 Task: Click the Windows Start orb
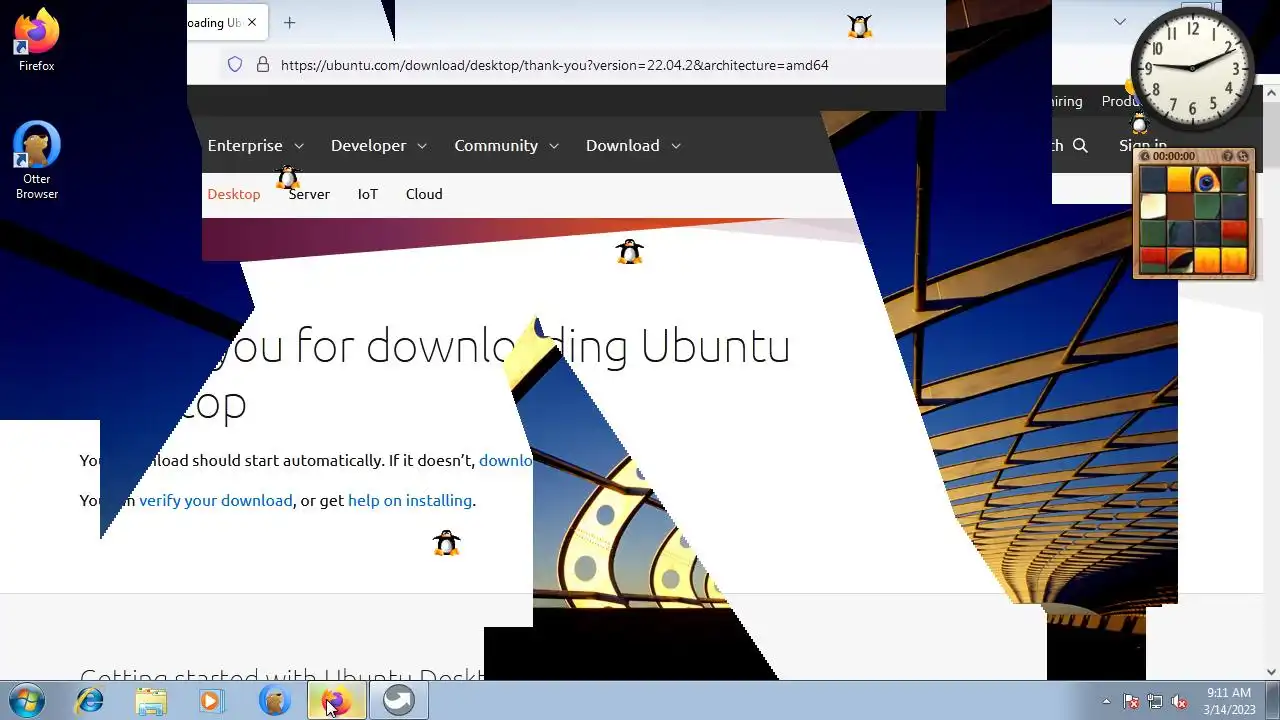point(27,701)
